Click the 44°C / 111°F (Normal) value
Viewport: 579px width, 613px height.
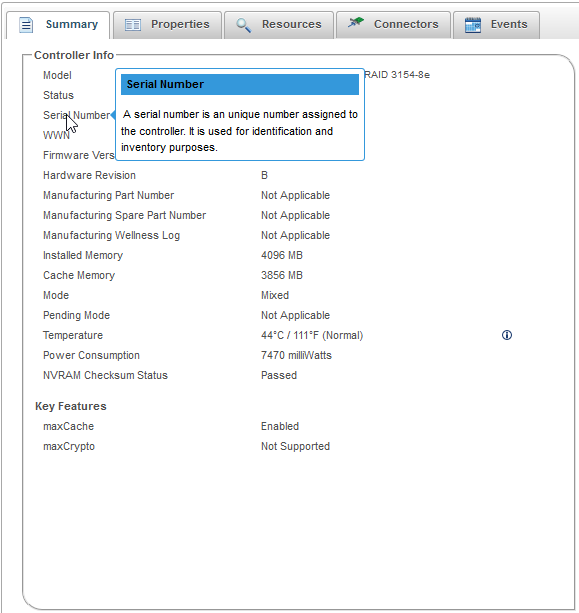point(312,335)
